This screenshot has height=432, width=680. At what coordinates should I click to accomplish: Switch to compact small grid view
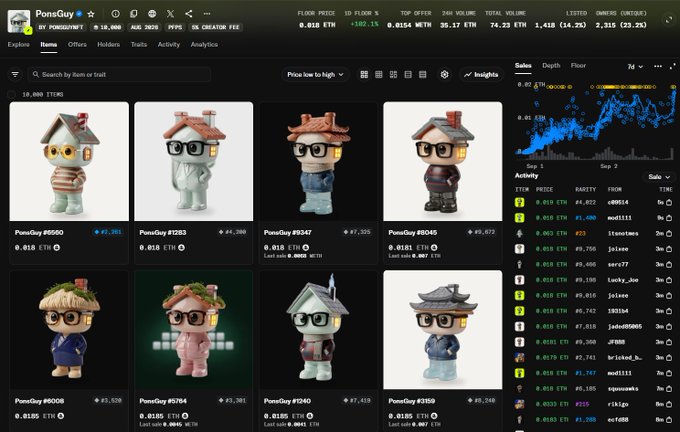click(x=379, y=75)
